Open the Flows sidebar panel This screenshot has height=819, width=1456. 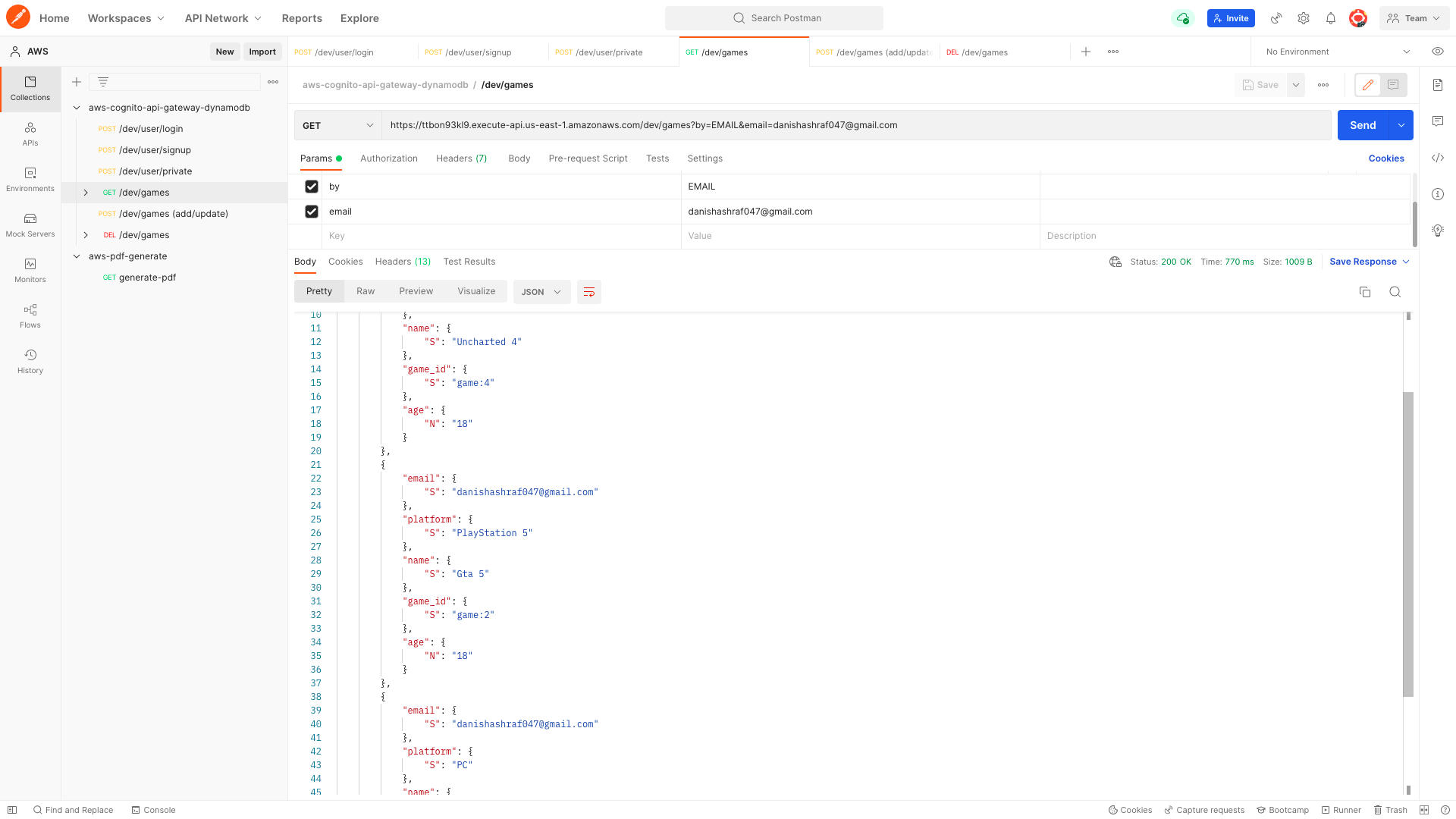pyautogui.click(x=30, y=315)
